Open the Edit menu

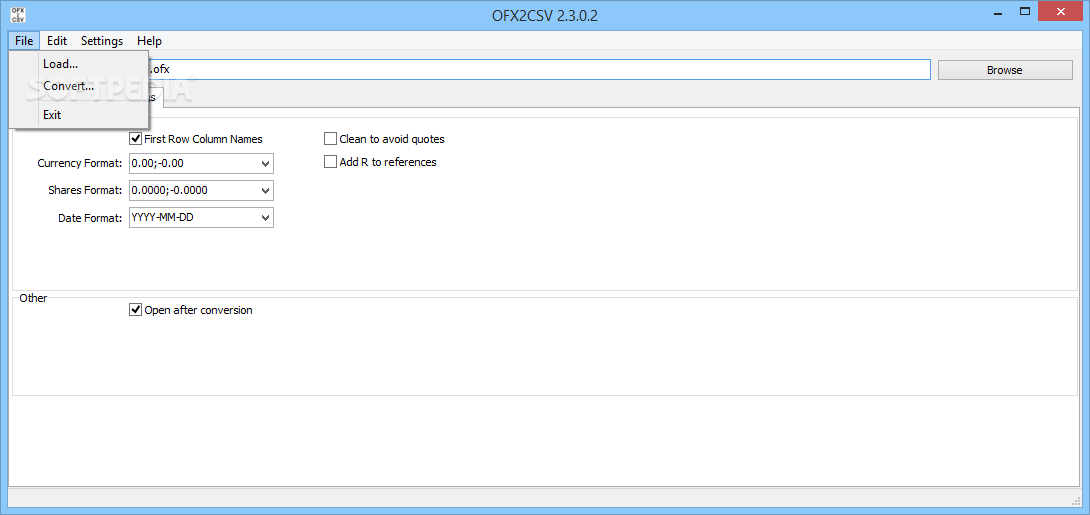(x=57, y=41)
